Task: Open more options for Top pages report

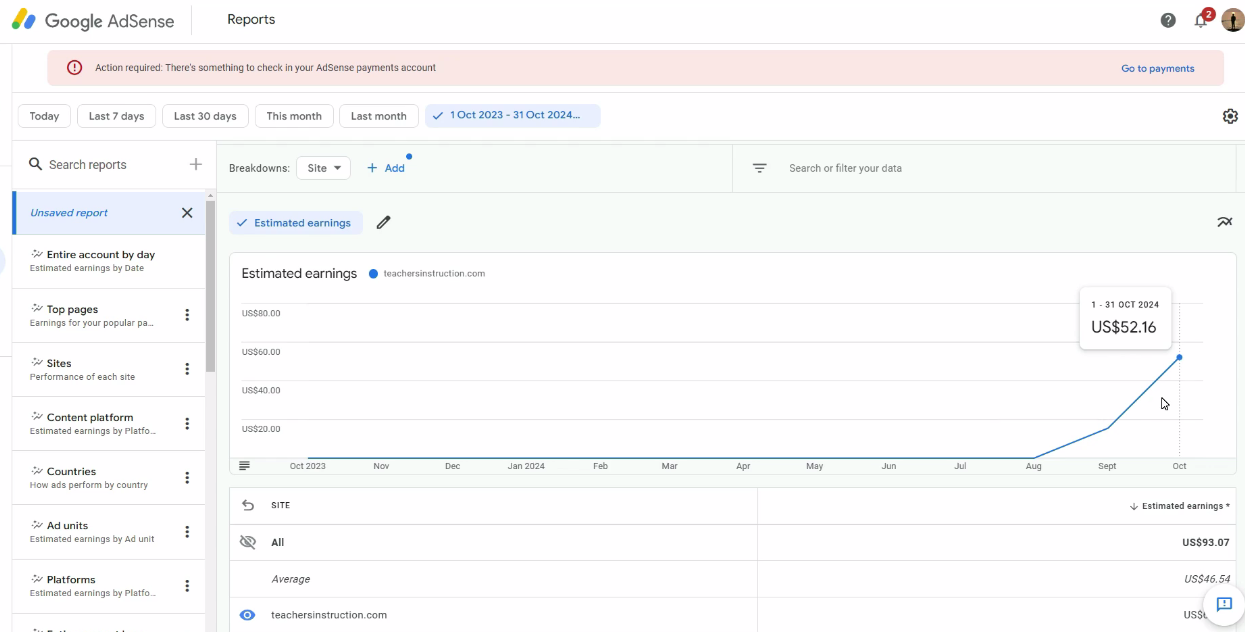Action: point(187,315)
